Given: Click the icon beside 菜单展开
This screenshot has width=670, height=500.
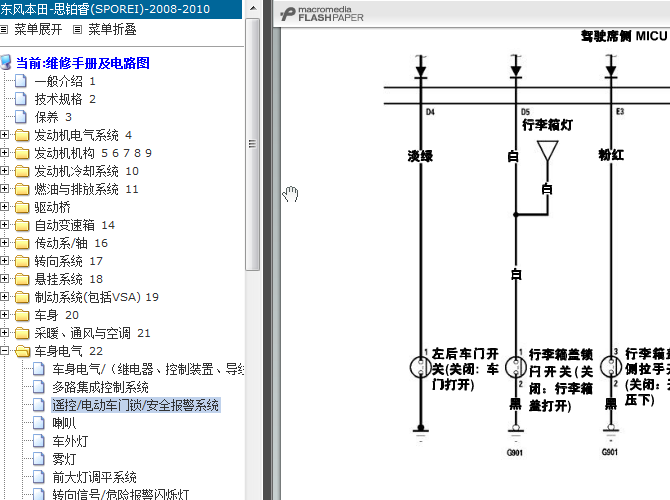Looking at the screenshot, I should point(4,29).
